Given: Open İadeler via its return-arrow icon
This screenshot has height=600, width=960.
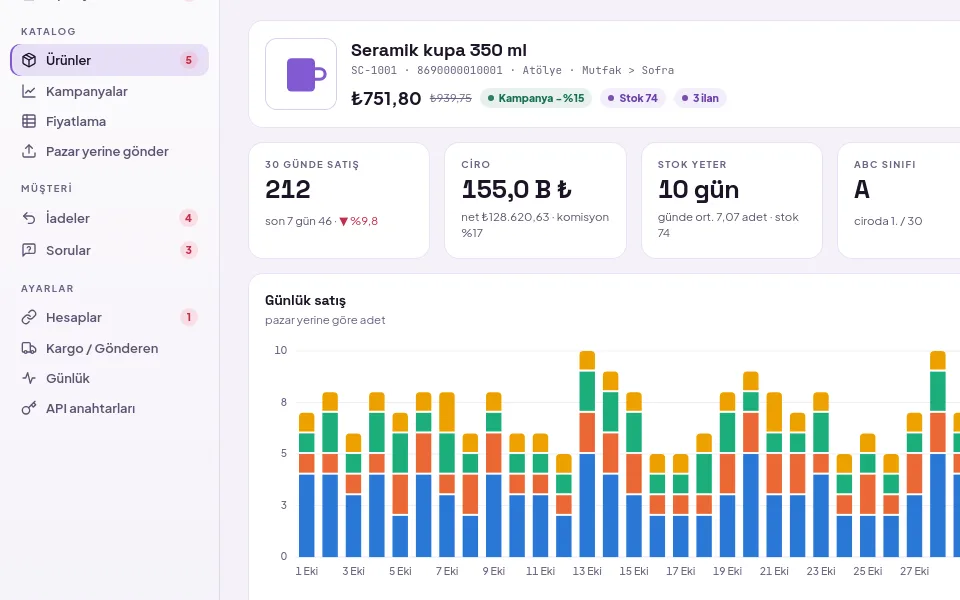Looking at the screenshot, I should pyautogui.click(x=29, y=218).
